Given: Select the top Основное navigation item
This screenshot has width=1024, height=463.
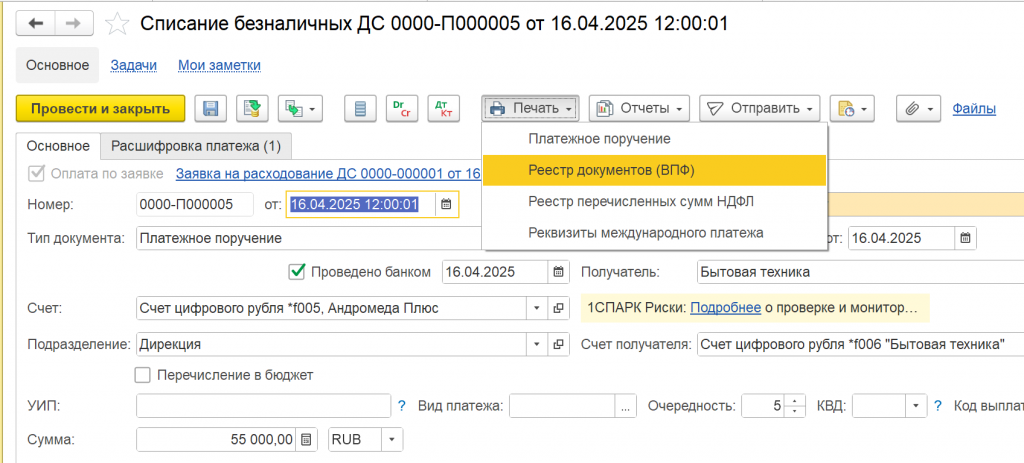Looking at the screenshot, I should click(x=57, y=65).
